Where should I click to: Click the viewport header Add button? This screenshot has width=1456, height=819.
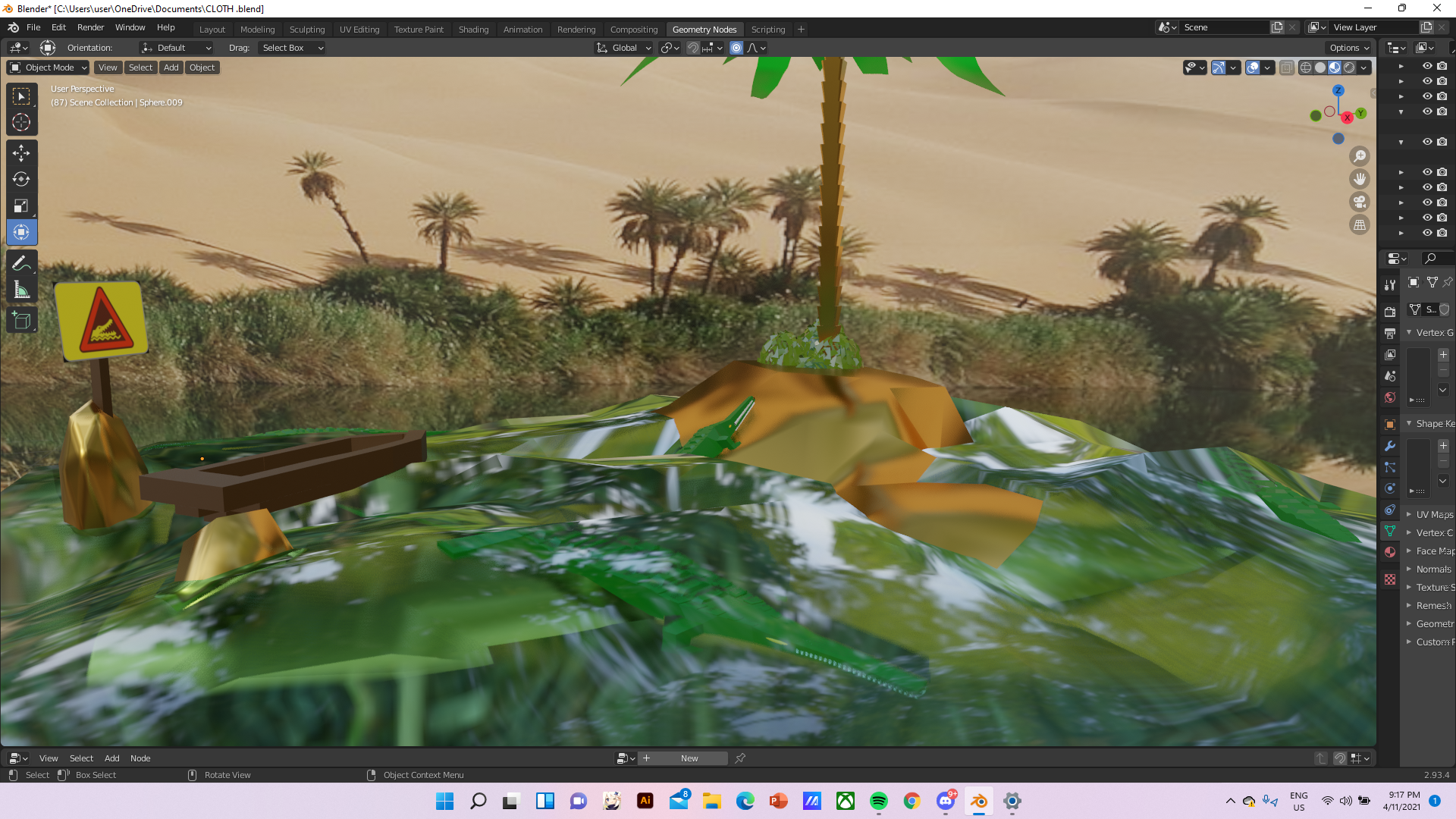[171, 67]
